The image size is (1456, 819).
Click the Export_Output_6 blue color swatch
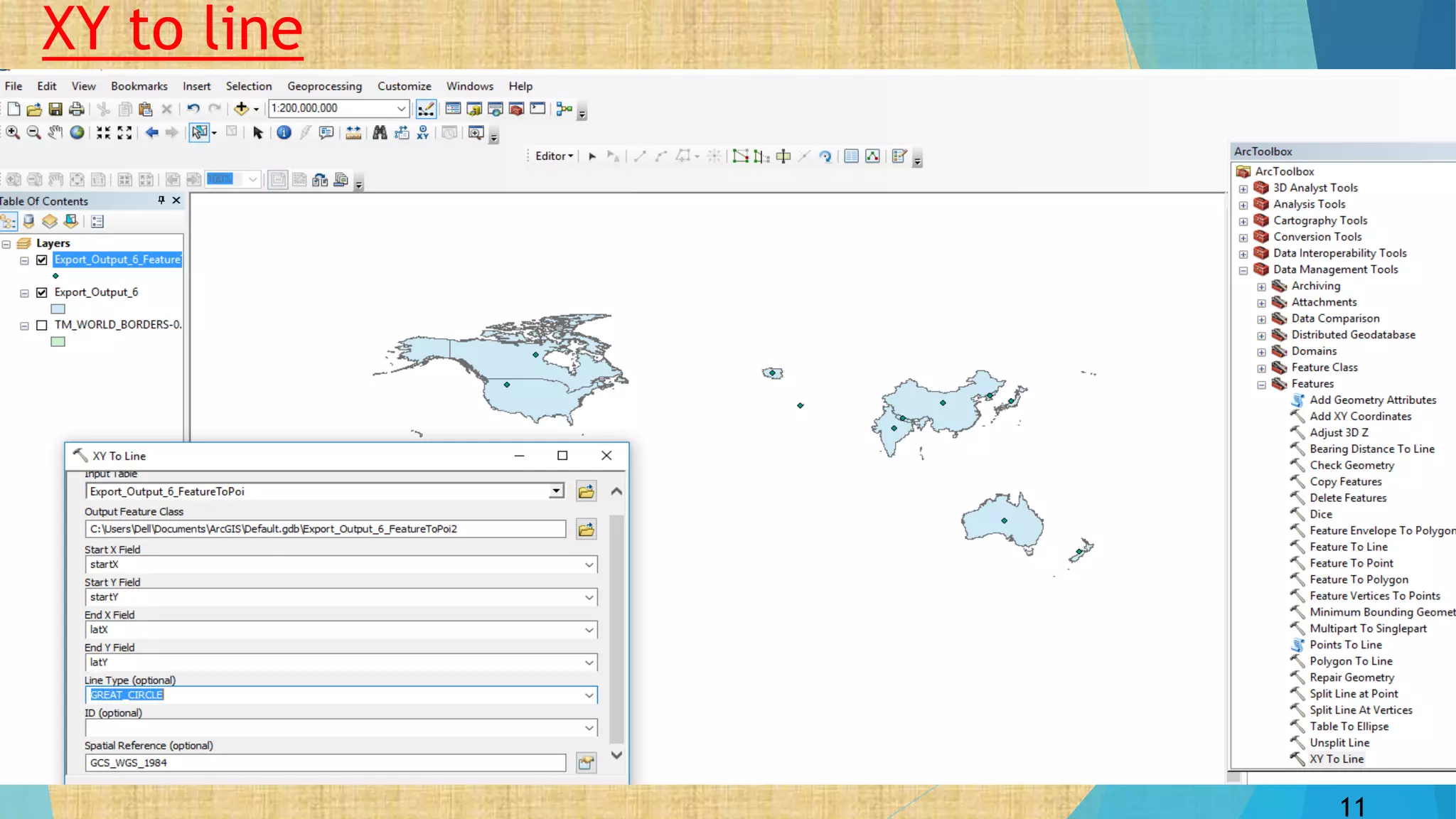(58, 309)
